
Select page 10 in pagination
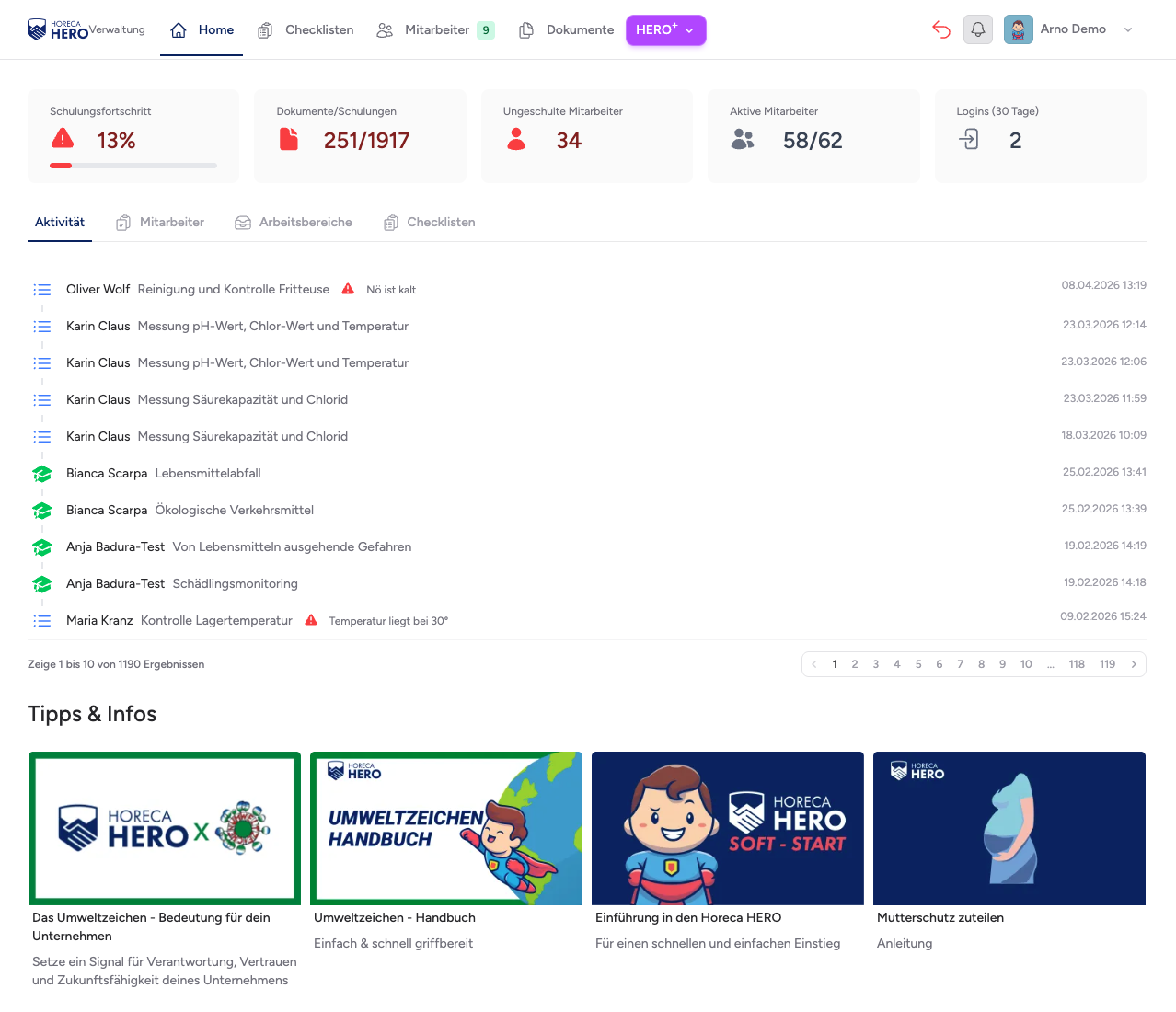(x=1026, y=664)
